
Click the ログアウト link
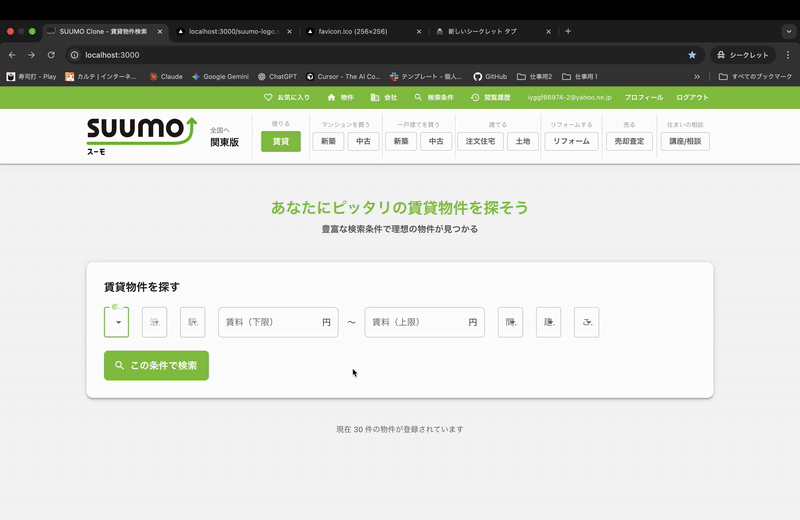pos(692,97)
